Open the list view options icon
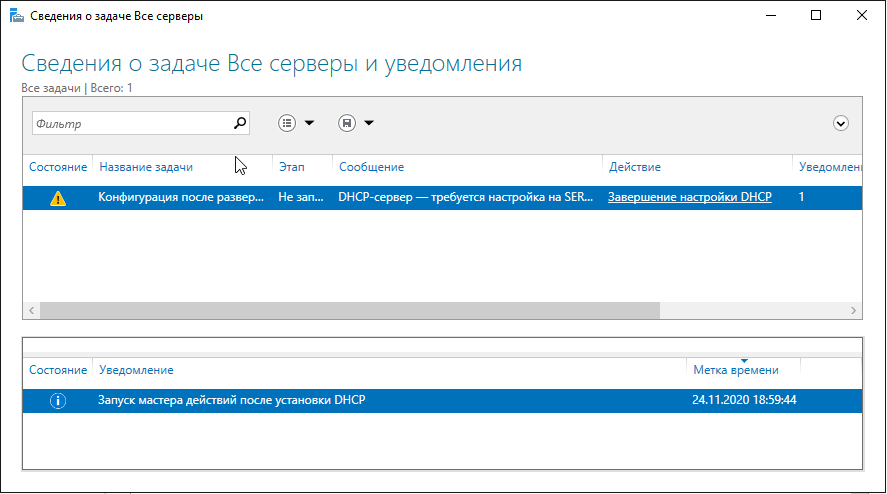The image size is (887, 494). [287, 123]
